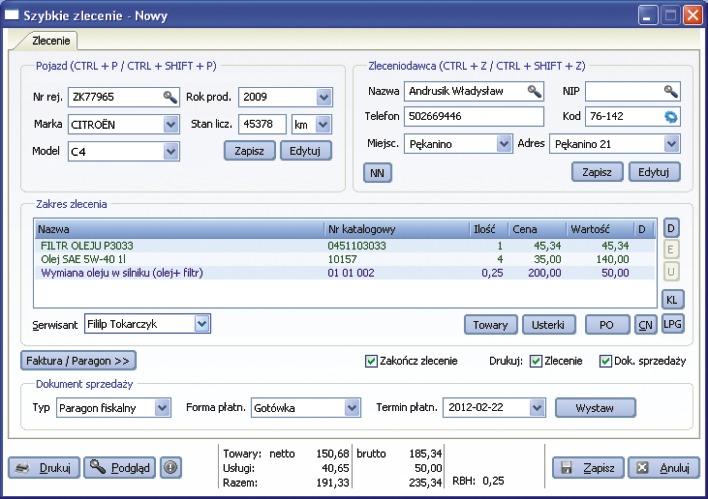Click the Podgląd preview button
The width and height of the screenshot is (708, 499).
[120, 468]
